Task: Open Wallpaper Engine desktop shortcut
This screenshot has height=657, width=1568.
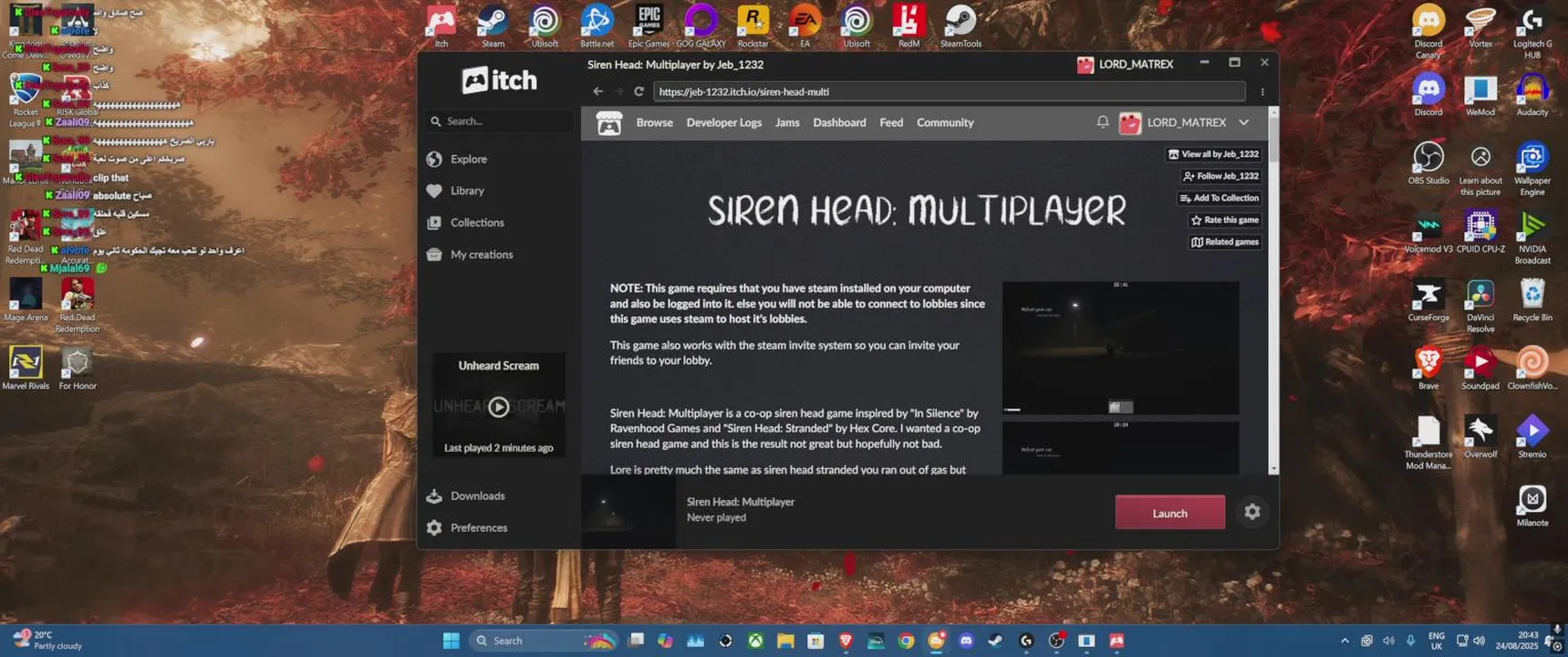Action: coord(1532,169)
